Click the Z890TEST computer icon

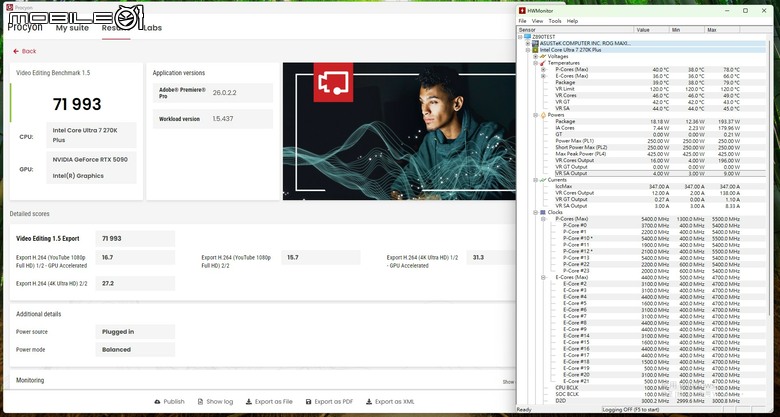tap(527, 37)
